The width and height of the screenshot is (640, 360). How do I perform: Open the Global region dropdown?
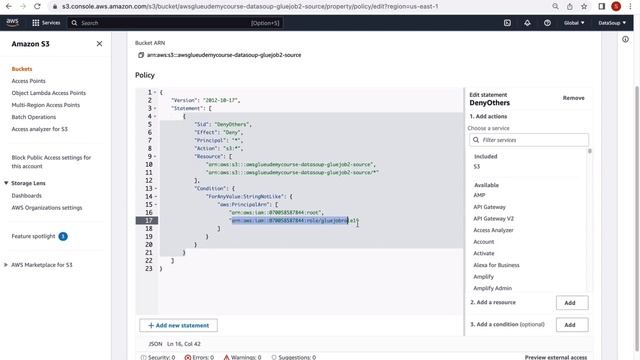click(574, 23)
